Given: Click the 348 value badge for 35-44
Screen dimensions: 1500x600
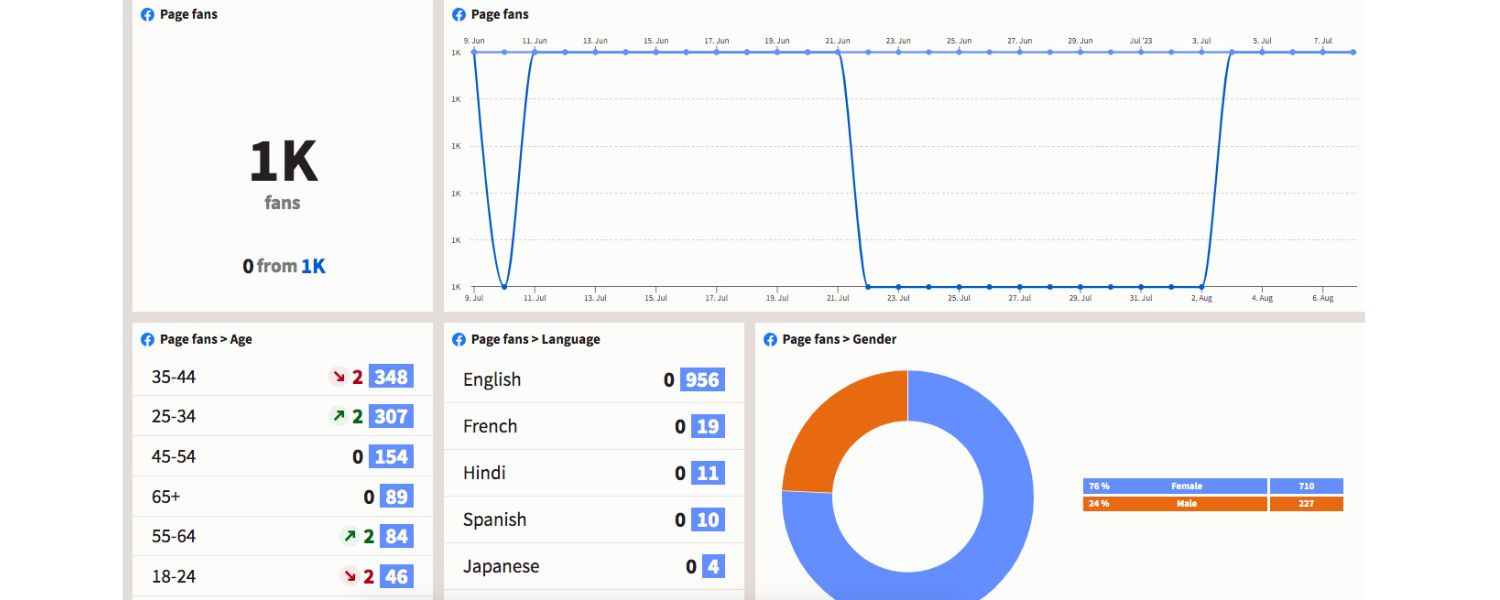Looking at the screenshot, I should click(391, 377).
